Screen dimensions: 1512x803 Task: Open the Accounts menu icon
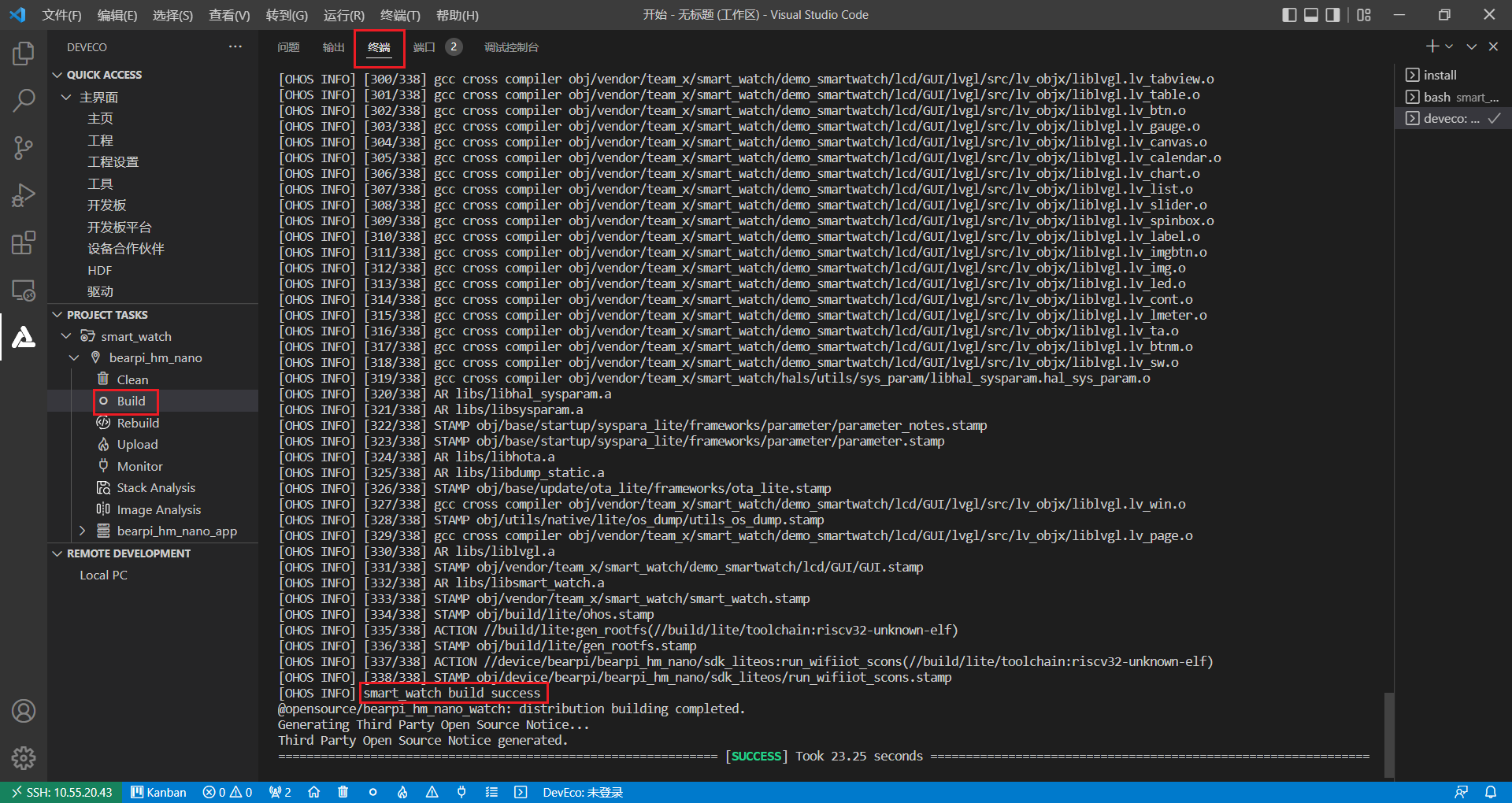pyautogui.click(x=24, y=711)
